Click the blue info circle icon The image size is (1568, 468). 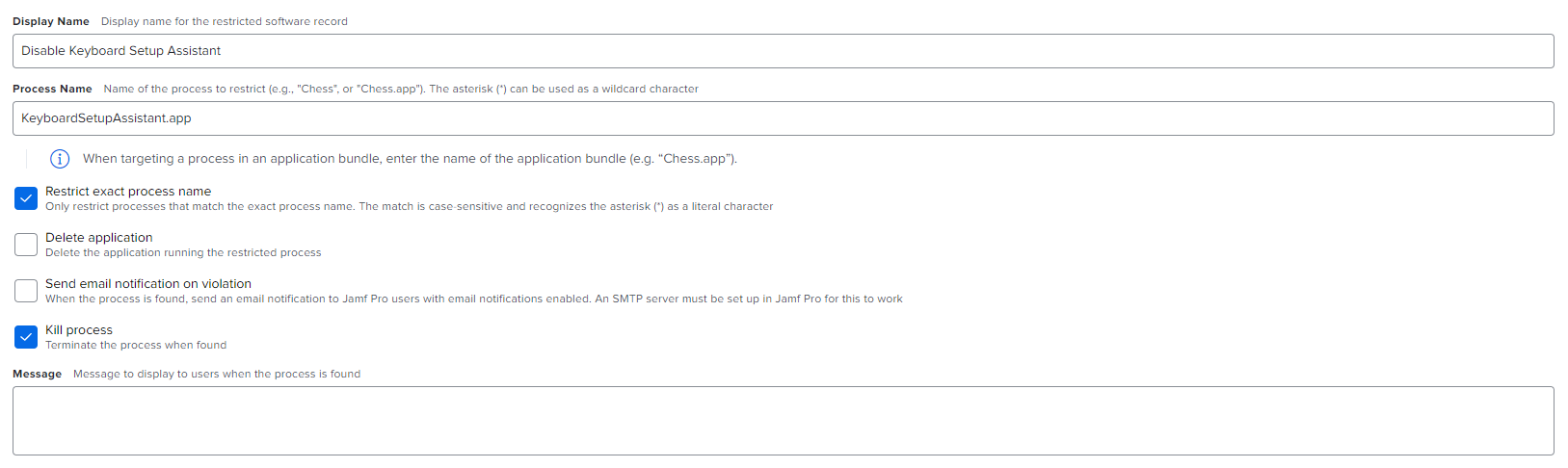click(x=60, y=159)
